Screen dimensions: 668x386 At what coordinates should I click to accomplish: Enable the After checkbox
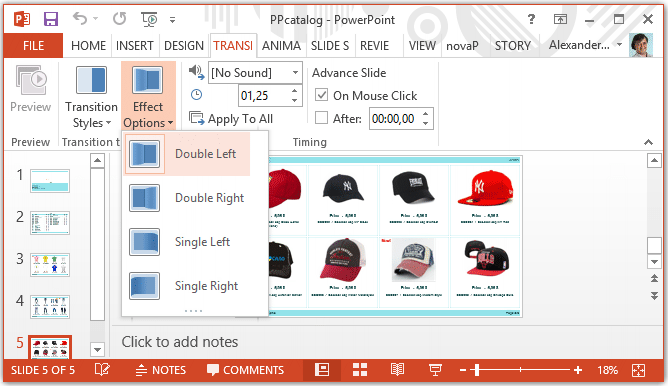(x=322, y=118)
